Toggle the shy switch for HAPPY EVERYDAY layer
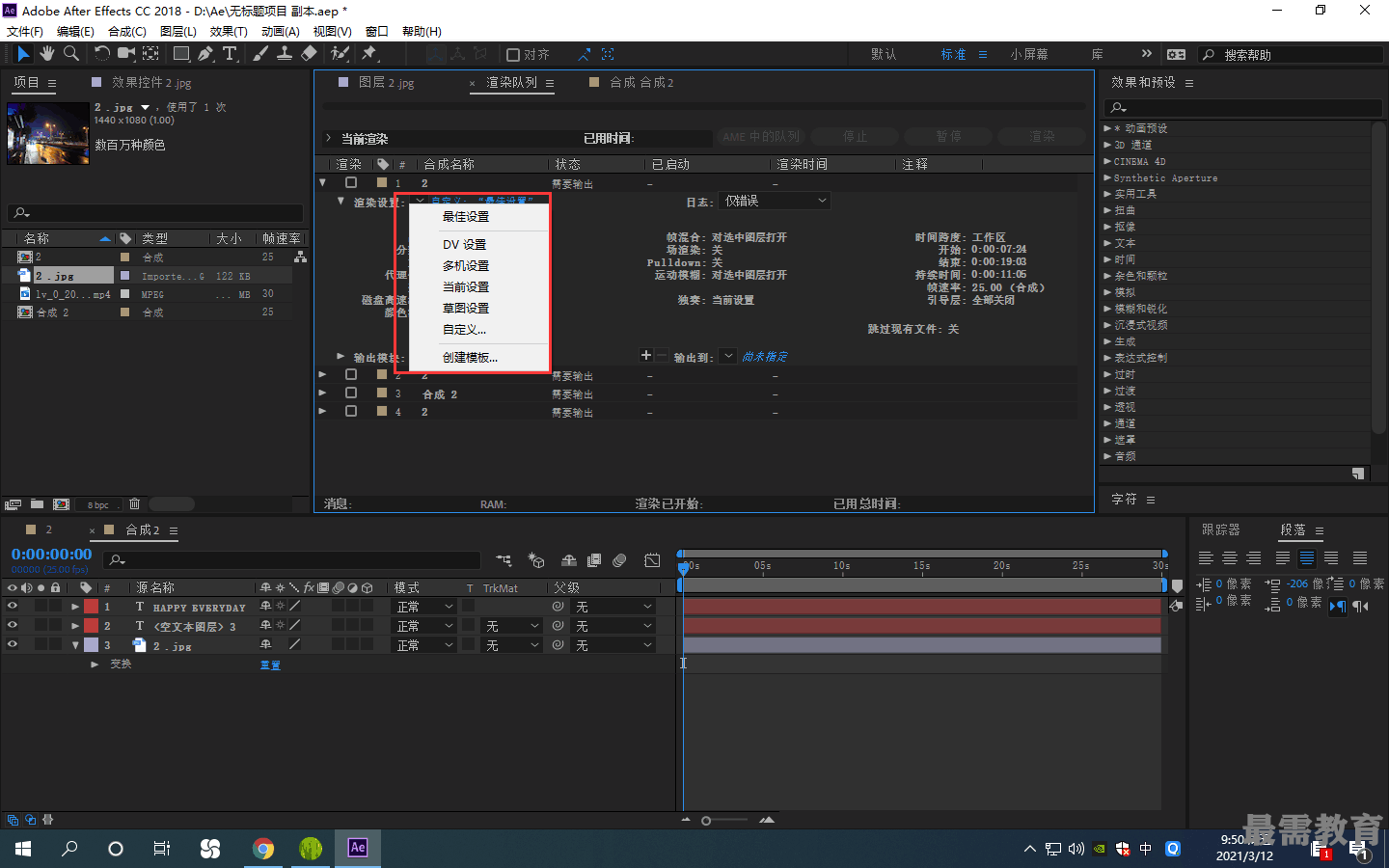This screenshot has width=1389, height=868. click(x=265, y=607)
